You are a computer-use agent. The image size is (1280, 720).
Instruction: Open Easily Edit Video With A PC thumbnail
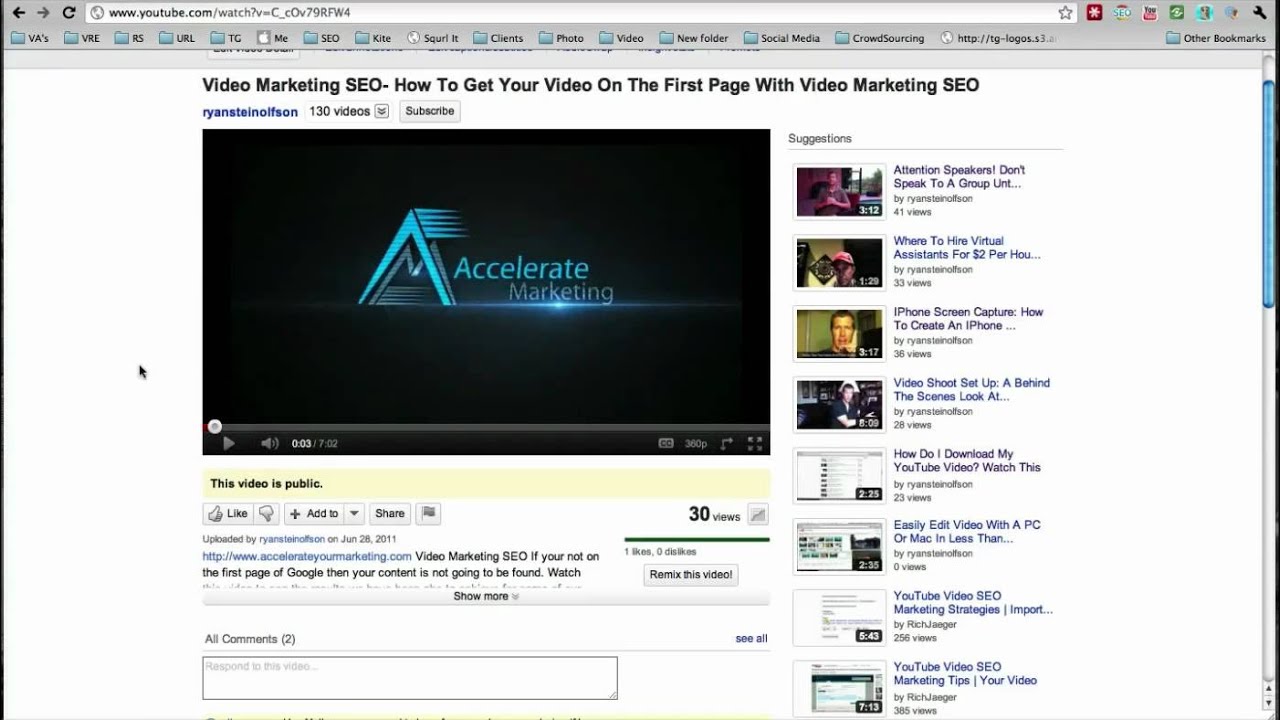839,547
